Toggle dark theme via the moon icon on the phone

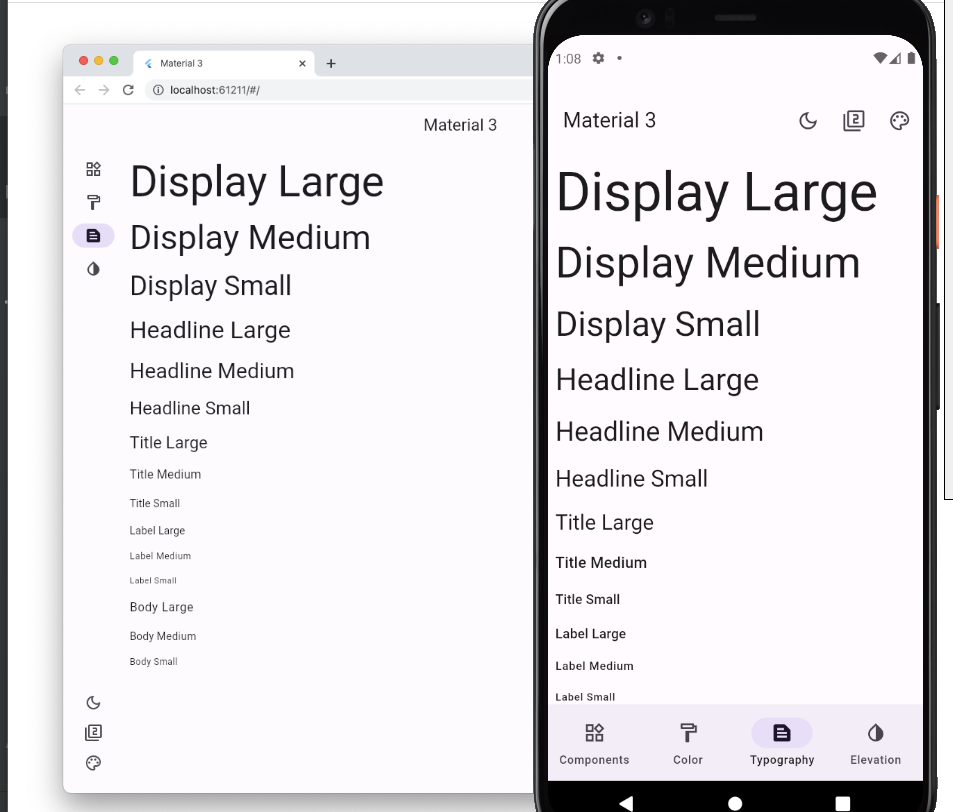click(808, 120)
